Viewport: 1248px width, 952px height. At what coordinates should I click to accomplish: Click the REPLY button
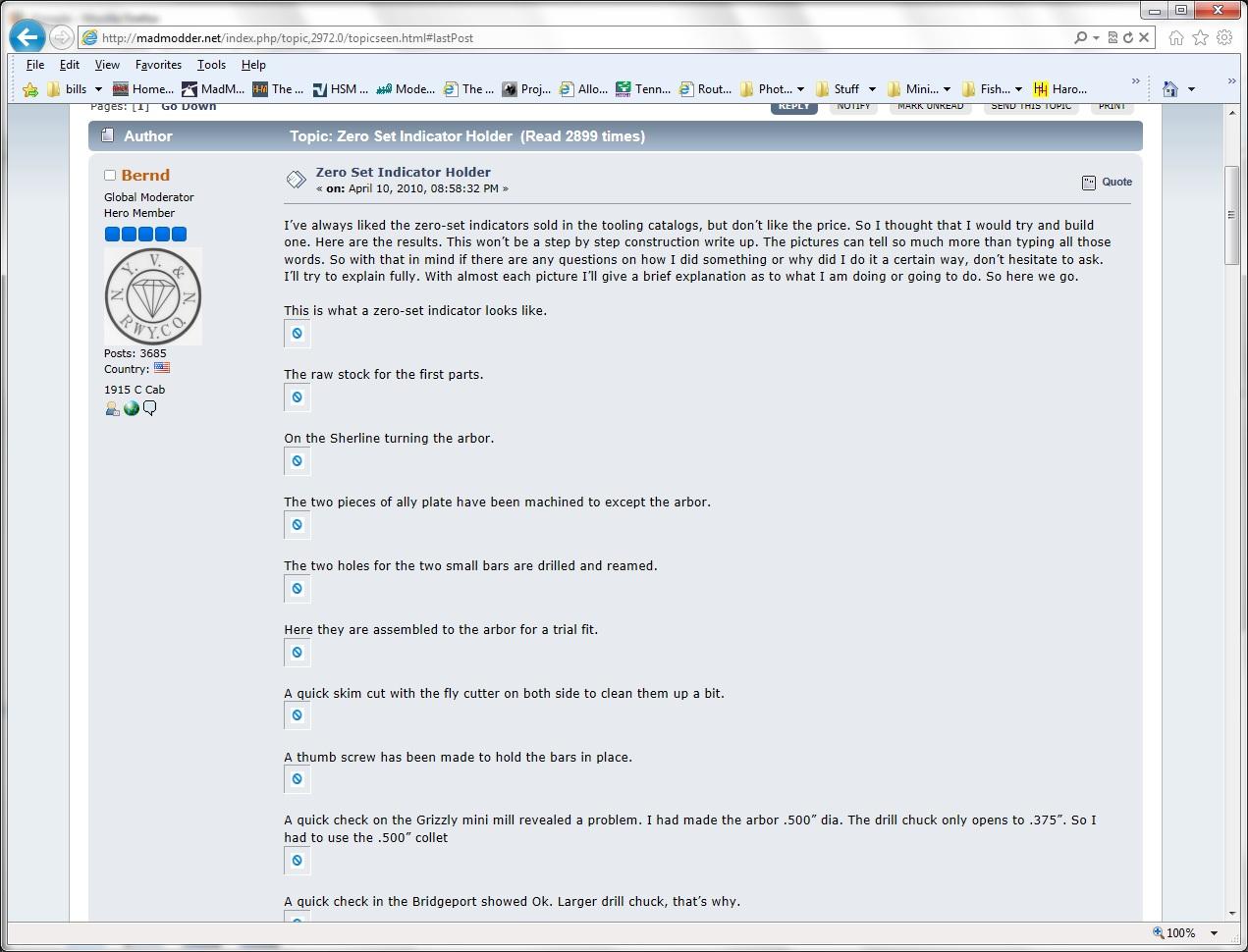click(793, 106)
